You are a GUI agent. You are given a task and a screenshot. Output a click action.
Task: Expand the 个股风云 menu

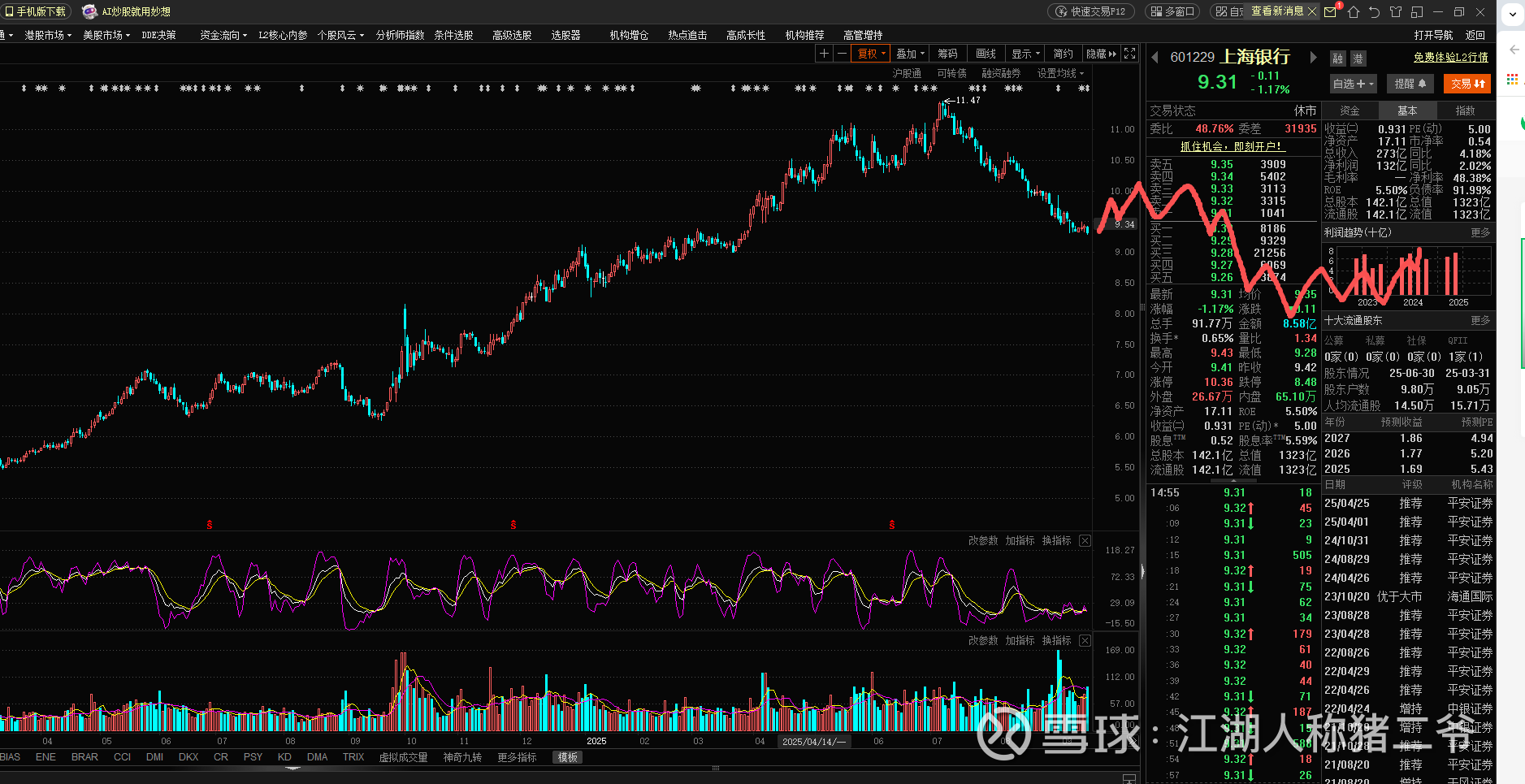coord(340,35)
